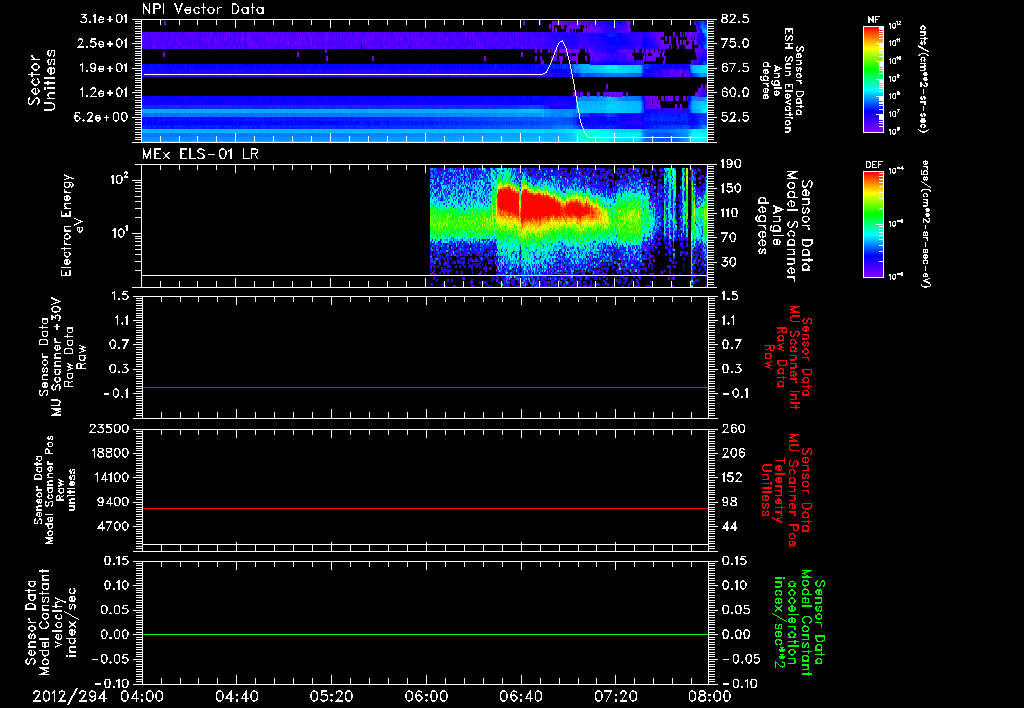Click the 'NF' color bar label
The image size is (1024, 708).
pyautogui.click(x=874, y=20)
